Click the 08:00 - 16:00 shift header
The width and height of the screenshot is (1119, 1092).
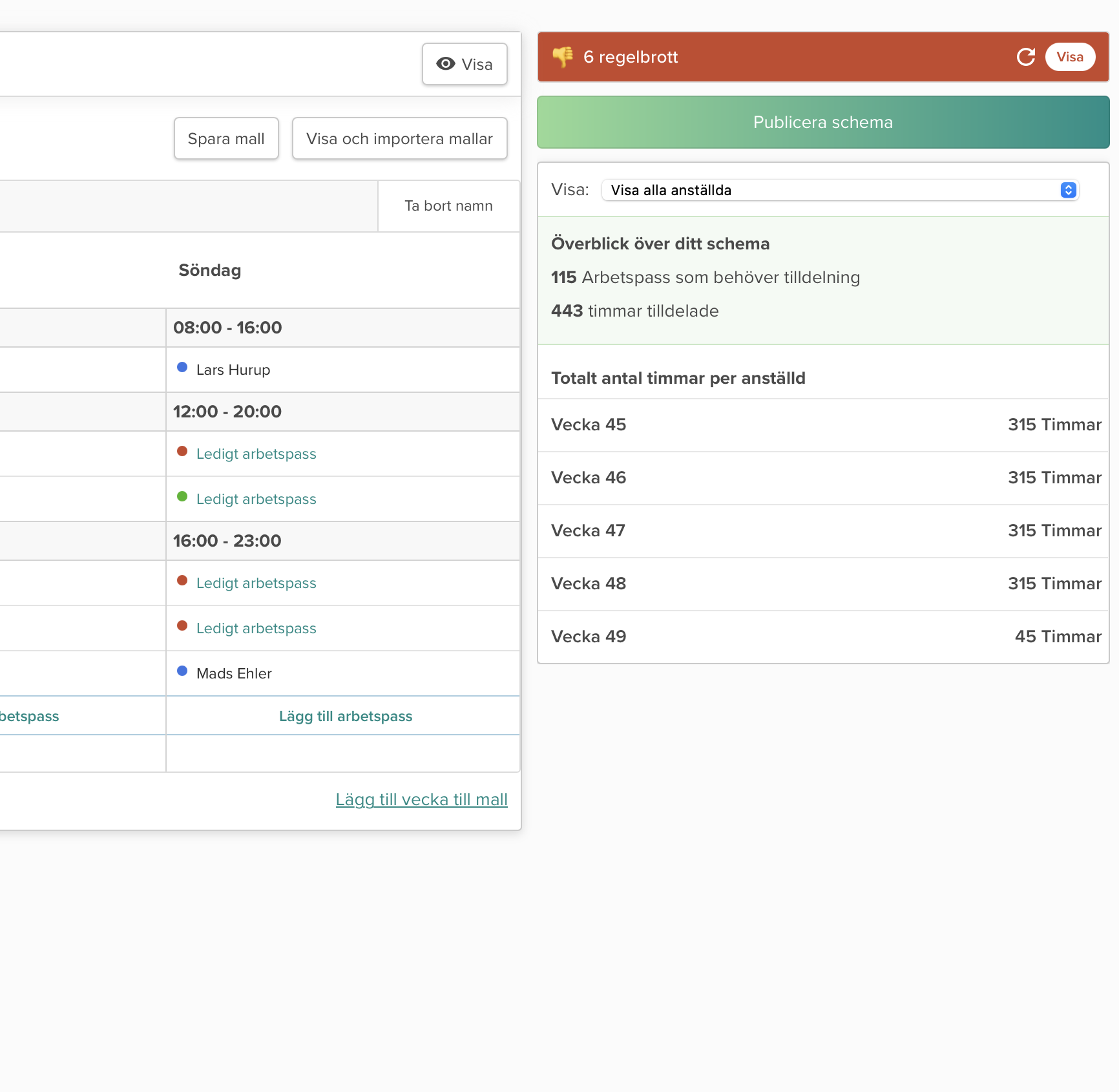click(x=227, y=328)
